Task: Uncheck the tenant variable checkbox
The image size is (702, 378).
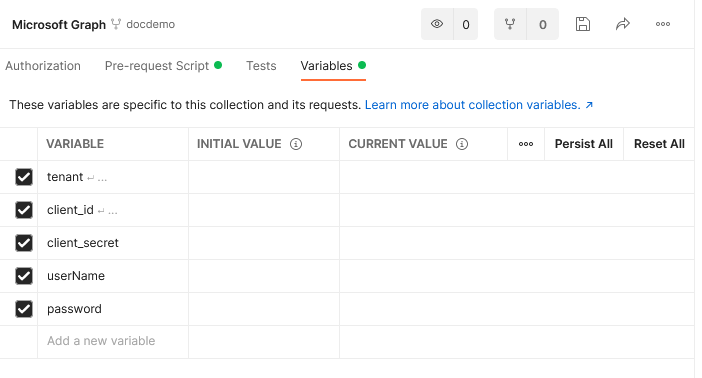Action: coord(24,177)
